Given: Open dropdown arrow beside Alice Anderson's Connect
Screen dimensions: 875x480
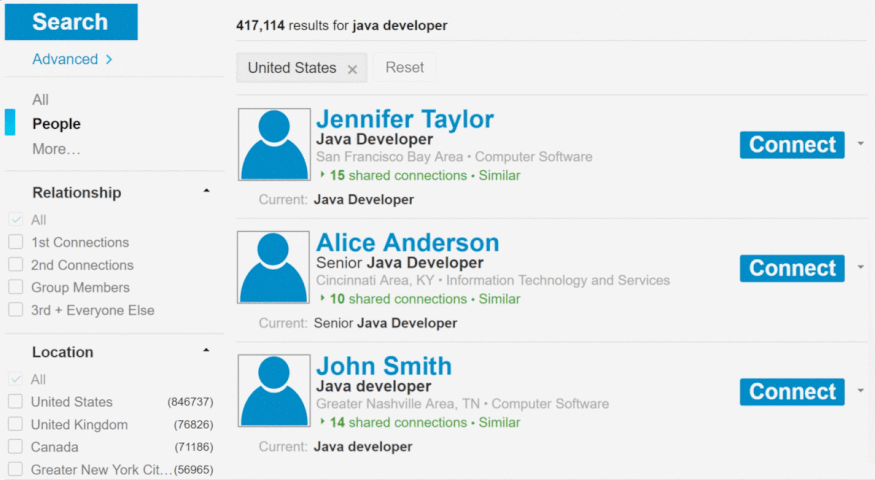Looking at the screenshot, I should [860, 267].
